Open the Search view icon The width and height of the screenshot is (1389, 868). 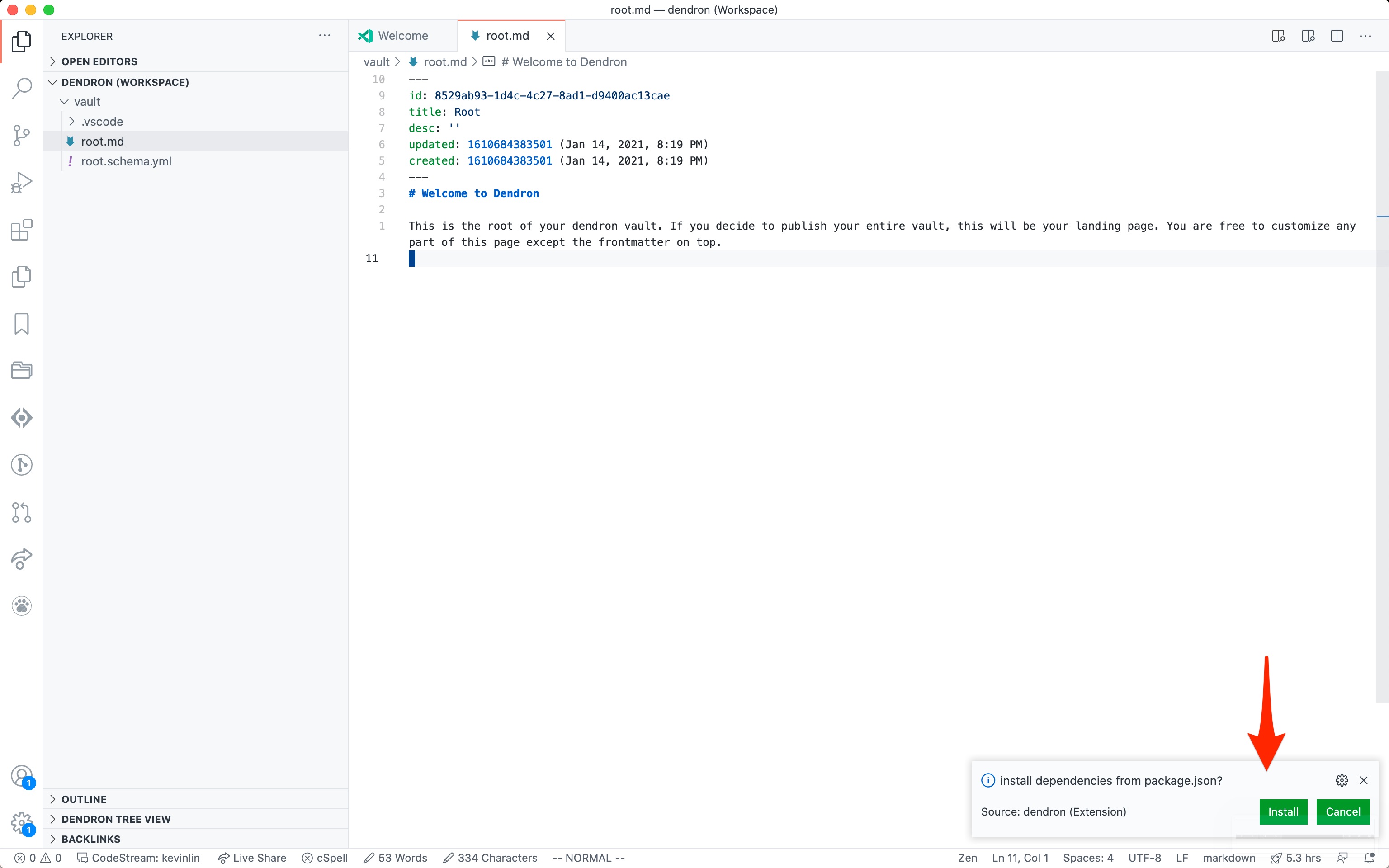(21, 89)
